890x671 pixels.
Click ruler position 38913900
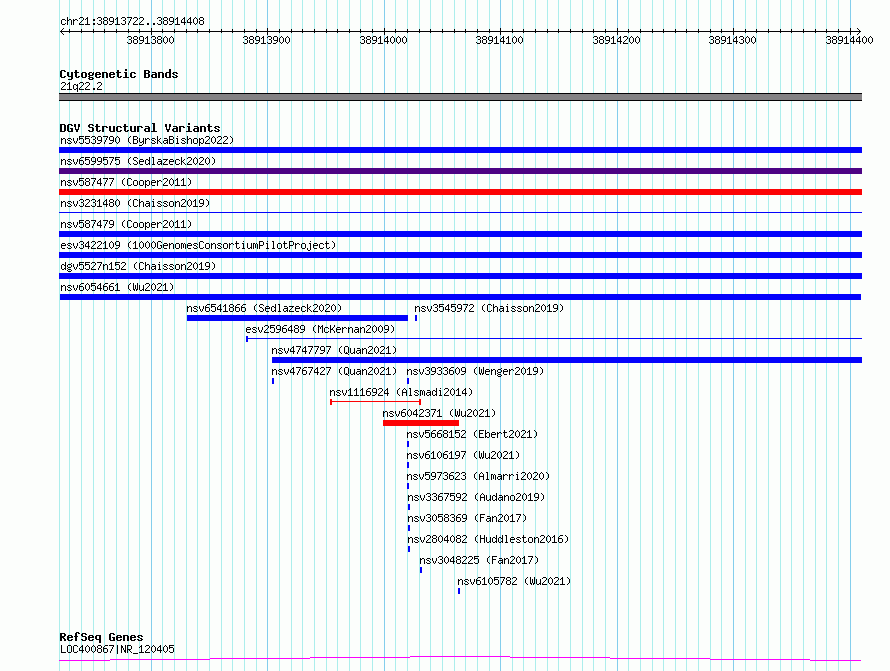click(x=266, y=40)
